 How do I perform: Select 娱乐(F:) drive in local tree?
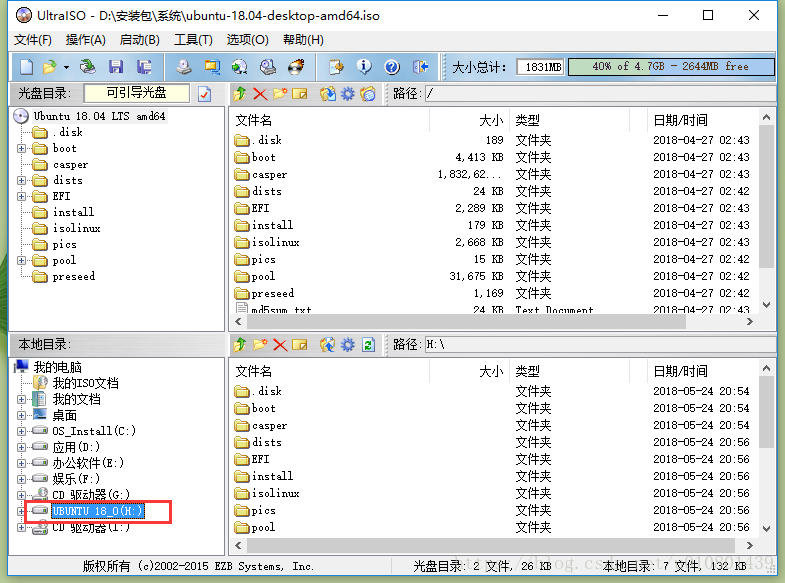point(76,479)
